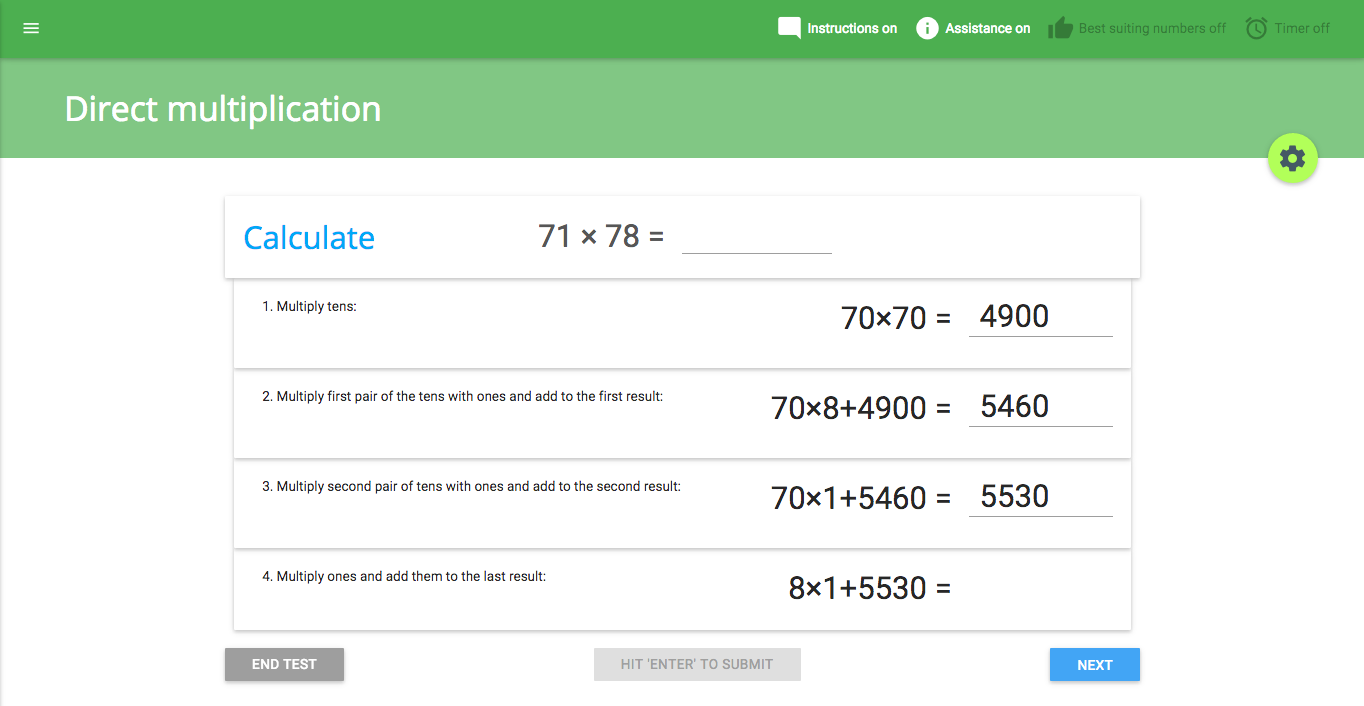Click the blue 'Calculate' label

click(309, 238)
